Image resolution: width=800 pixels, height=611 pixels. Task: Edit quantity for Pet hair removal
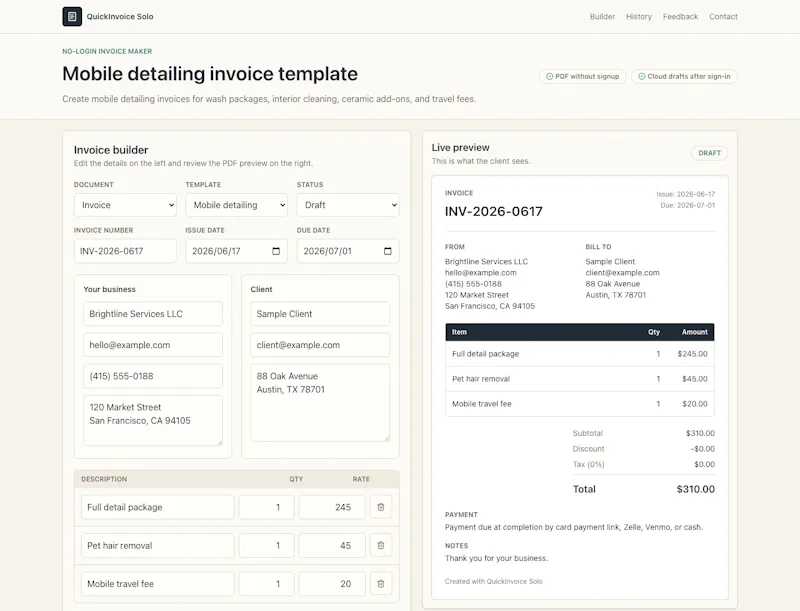point(267,545)
